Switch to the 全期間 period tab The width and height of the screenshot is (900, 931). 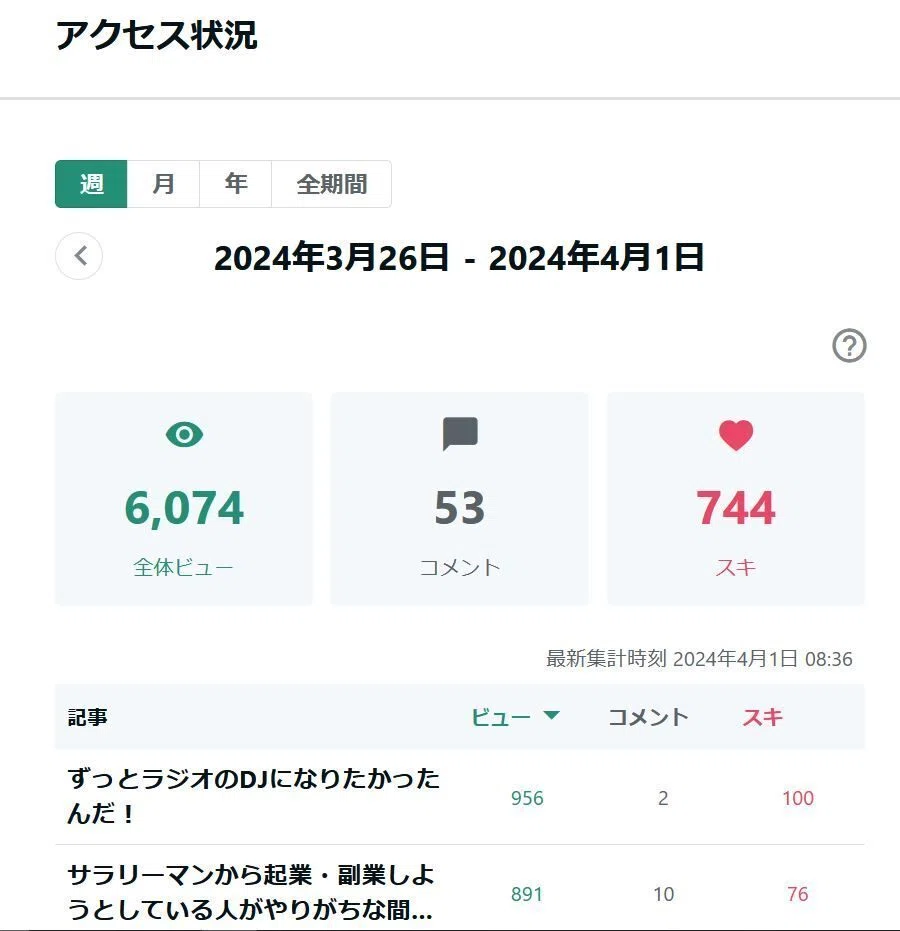click(331, 184)
